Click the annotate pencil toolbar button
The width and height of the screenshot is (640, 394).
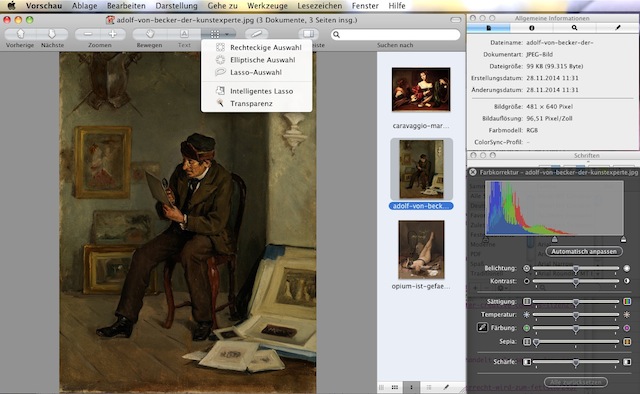tap(256, 34)
